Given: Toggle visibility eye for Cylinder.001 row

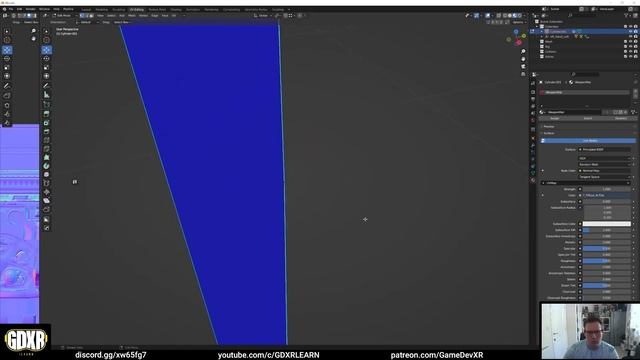Looking at the screenshot, I should point(631,31).
